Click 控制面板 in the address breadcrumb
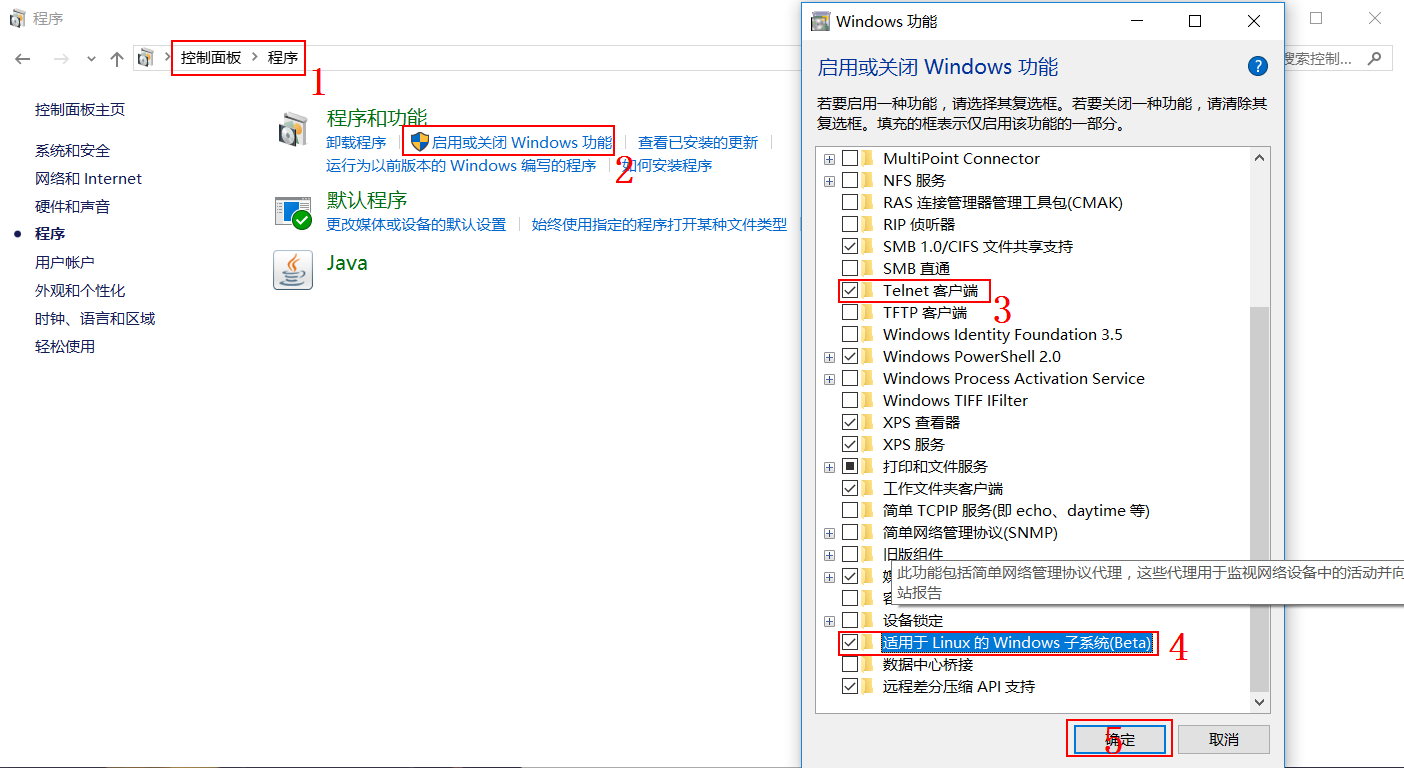Viewport: 1404px width, 768px height. coord(211,58)
